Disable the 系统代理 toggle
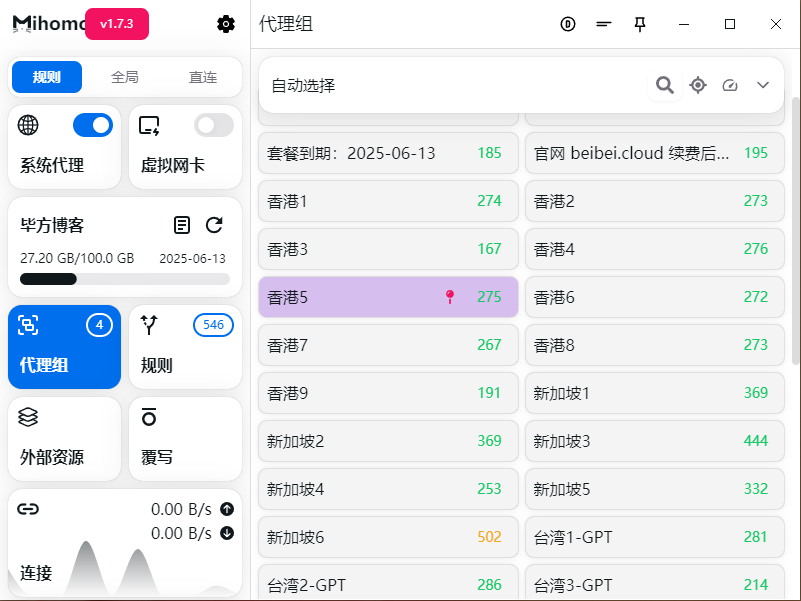The height and width of the screenshot is (601, 801). (x=92, y=125)
